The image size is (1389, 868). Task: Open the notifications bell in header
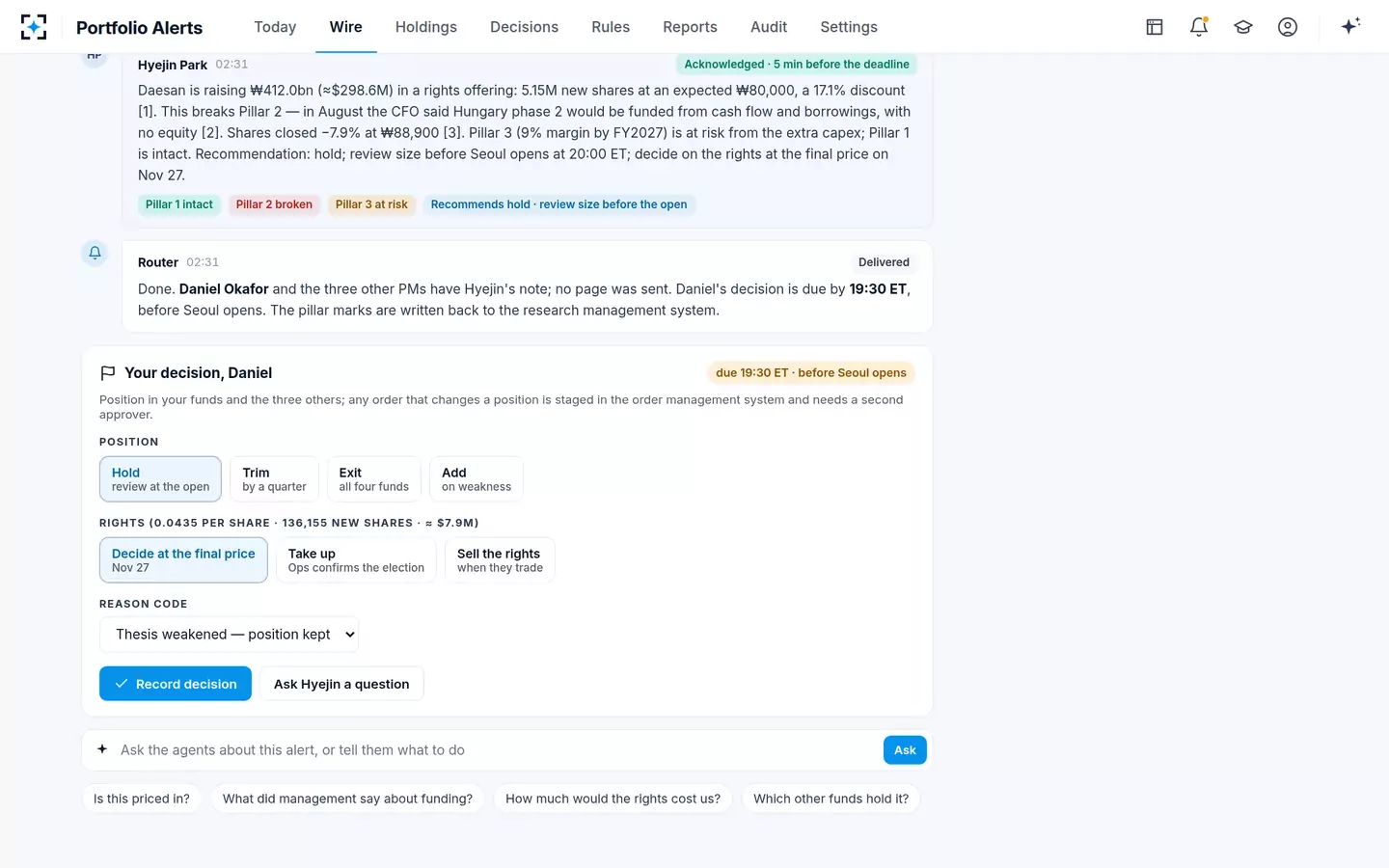tap(1199, 27)
